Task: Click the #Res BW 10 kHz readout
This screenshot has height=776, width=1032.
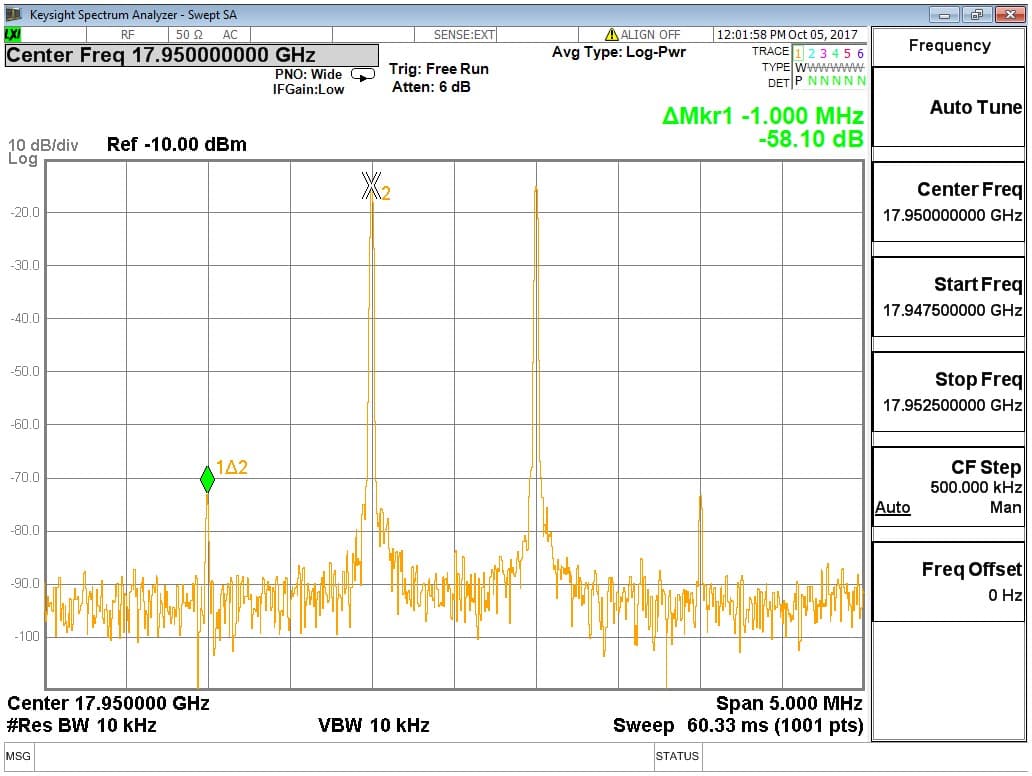Action: click(x=82, y=725)
